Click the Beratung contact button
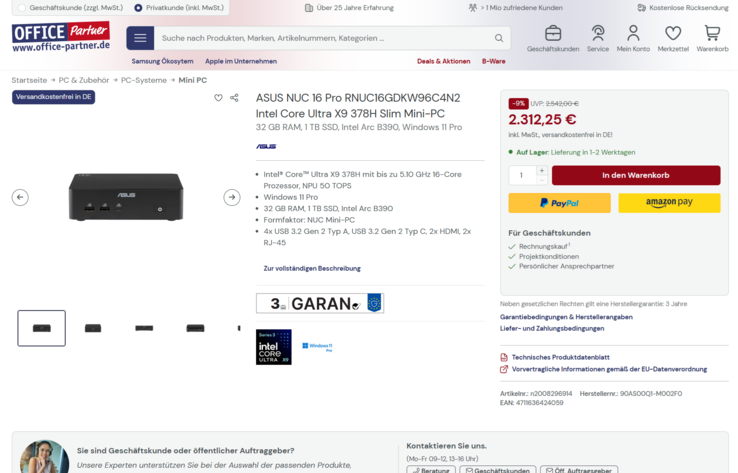This screenshot has height=473, width=738. (431, 469)
